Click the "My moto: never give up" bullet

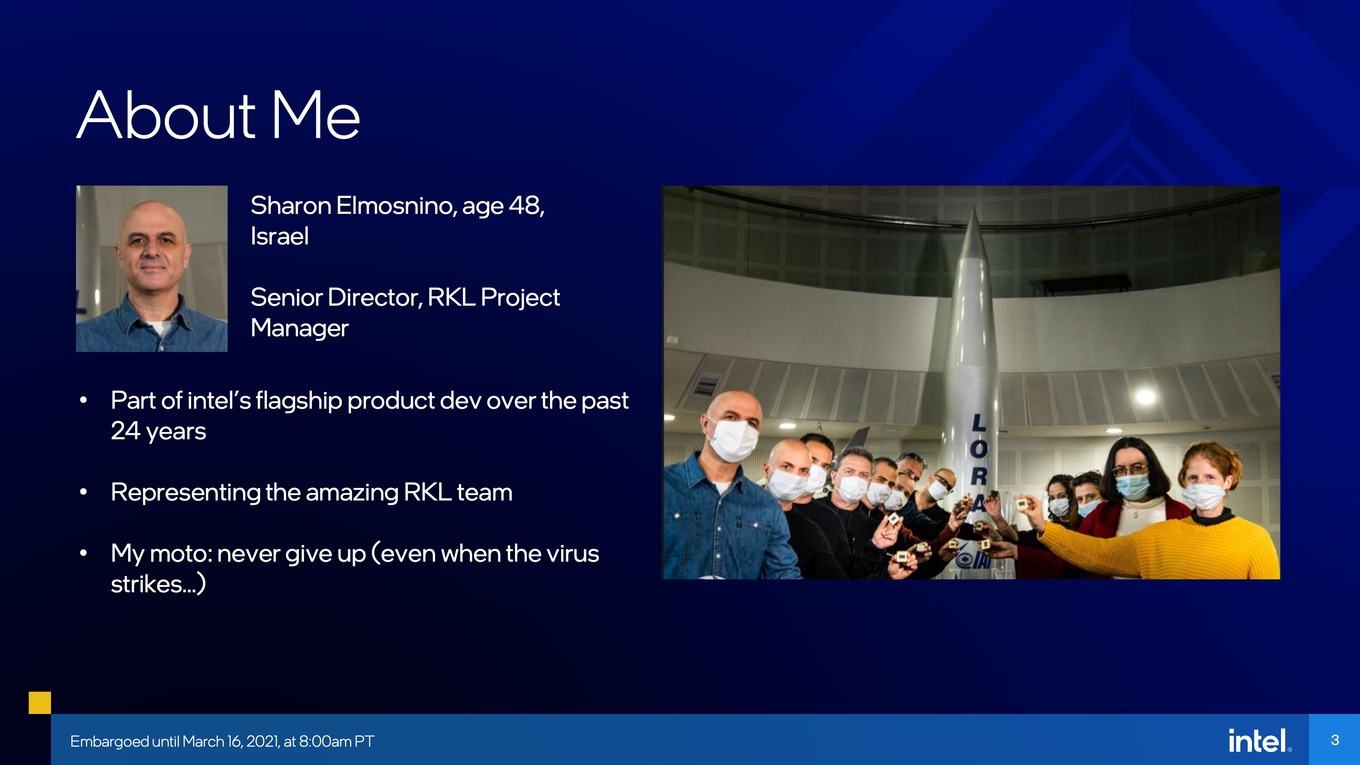coord(355,568)
